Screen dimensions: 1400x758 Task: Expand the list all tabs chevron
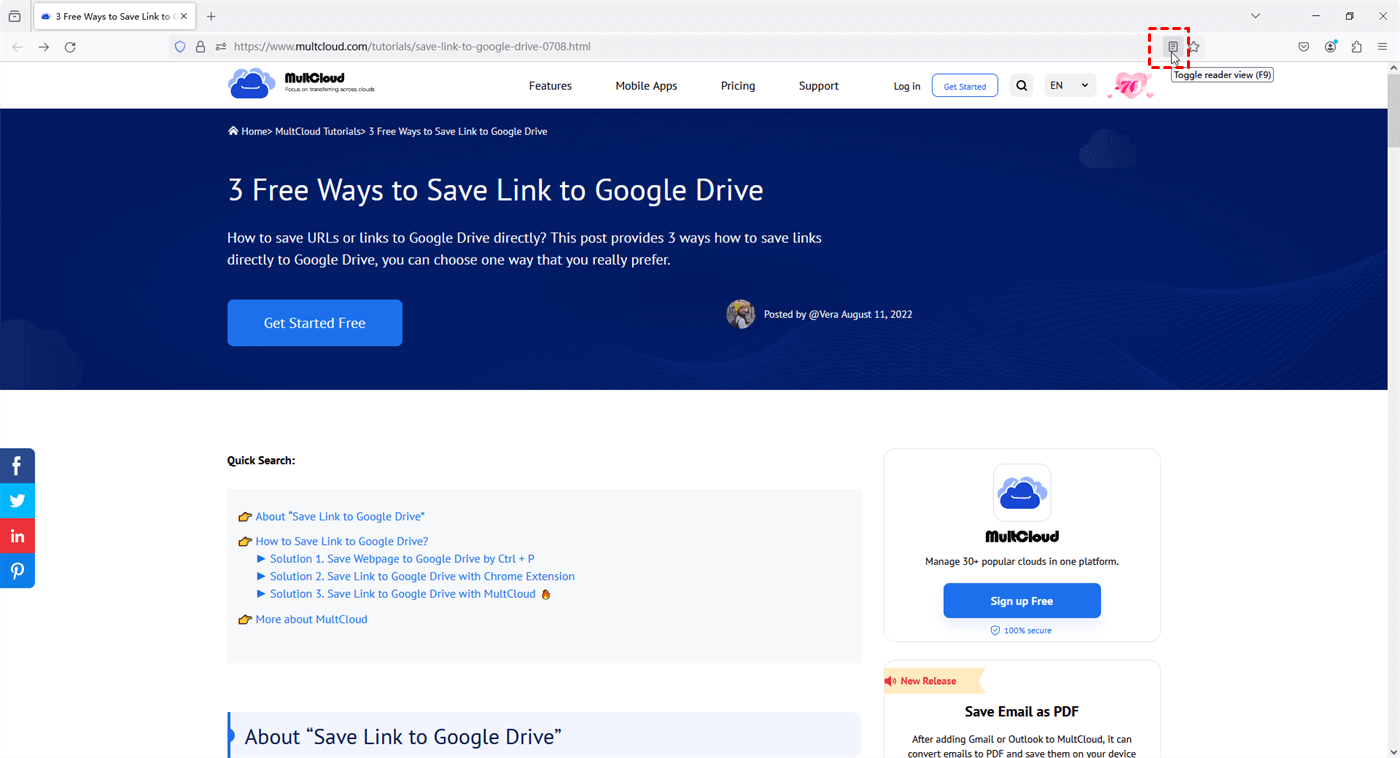pyautogui.click(x=1255, y=16)
